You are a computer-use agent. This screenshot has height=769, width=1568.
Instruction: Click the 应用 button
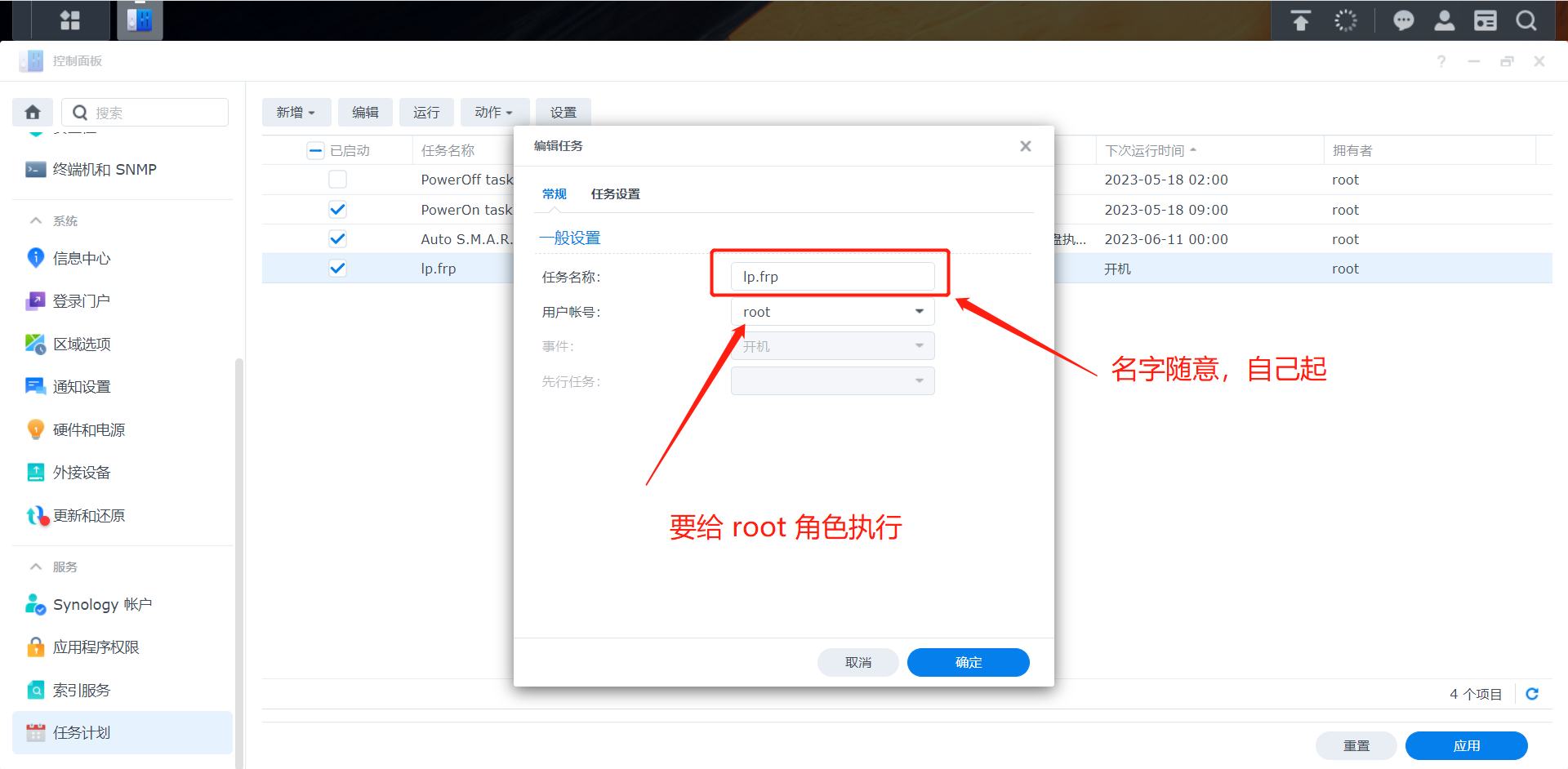click(1467, 745)
